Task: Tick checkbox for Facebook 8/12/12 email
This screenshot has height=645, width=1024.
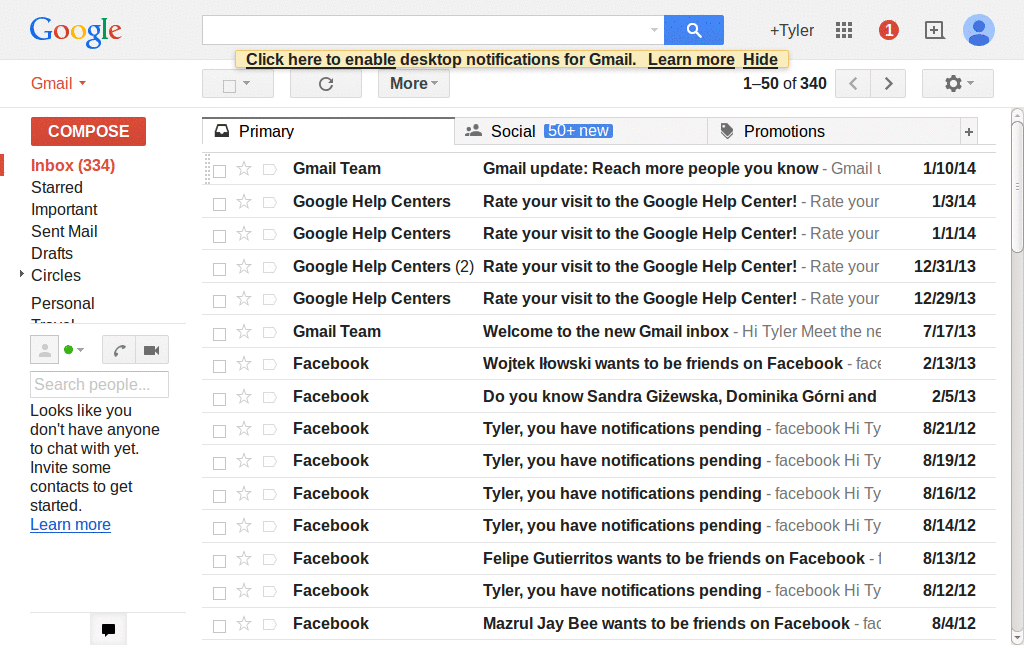Action: [x=219, y=593]
